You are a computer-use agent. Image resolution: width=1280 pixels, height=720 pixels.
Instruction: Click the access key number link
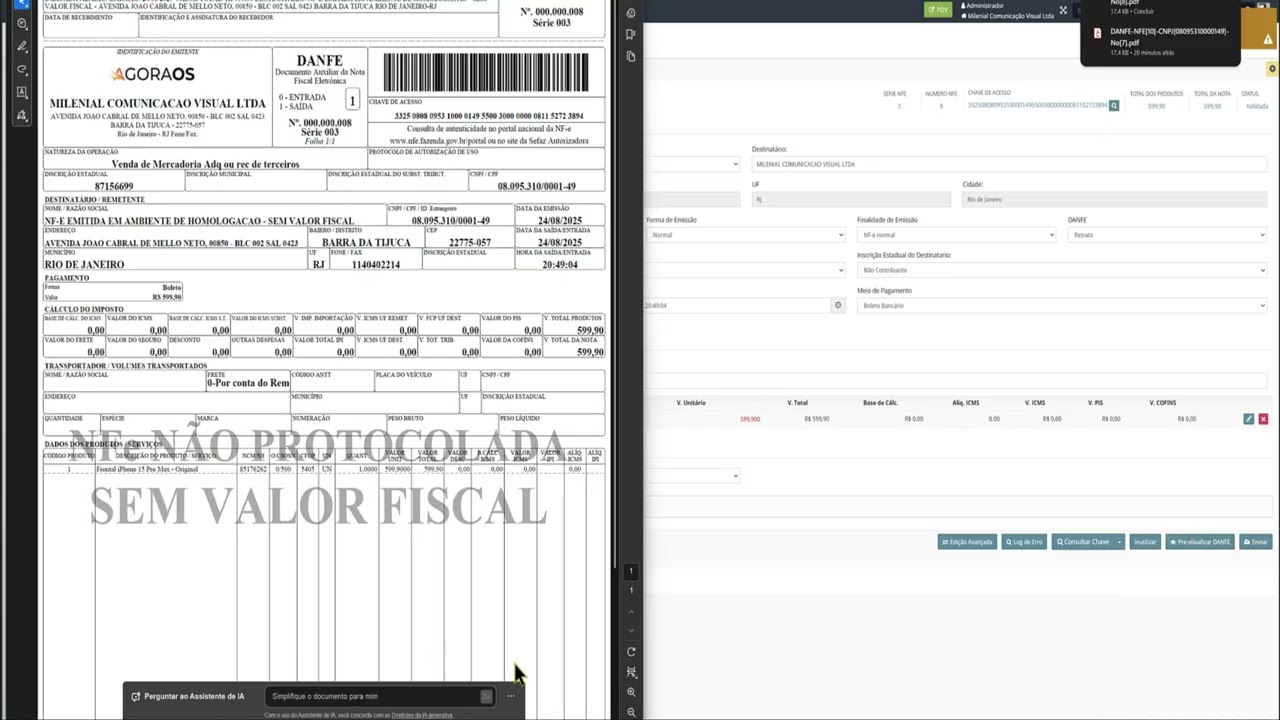coord(1037,105)
